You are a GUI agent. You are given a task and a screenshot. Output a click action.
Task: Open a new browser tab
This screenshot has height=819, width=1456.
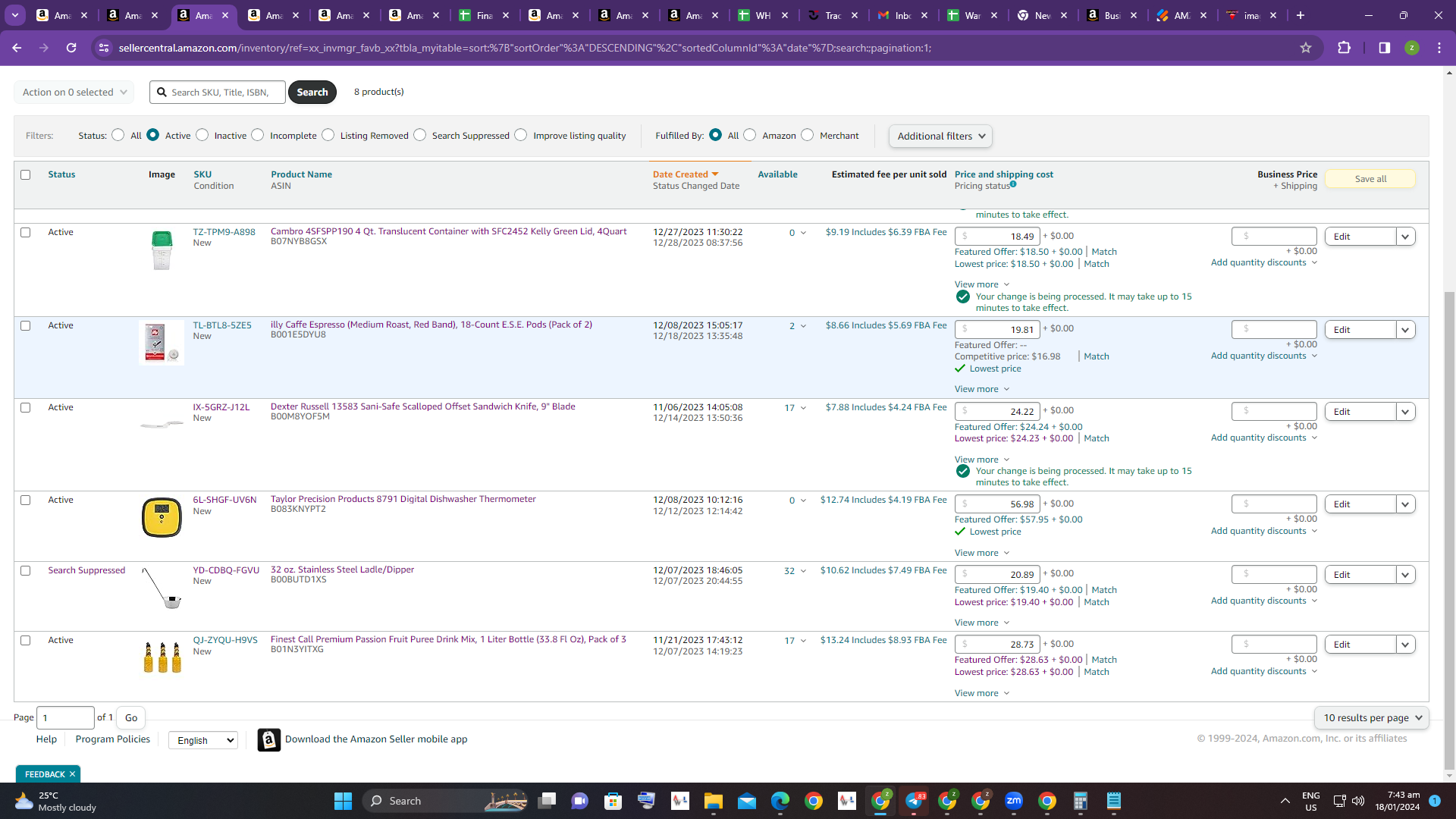tap(1301, 15)
